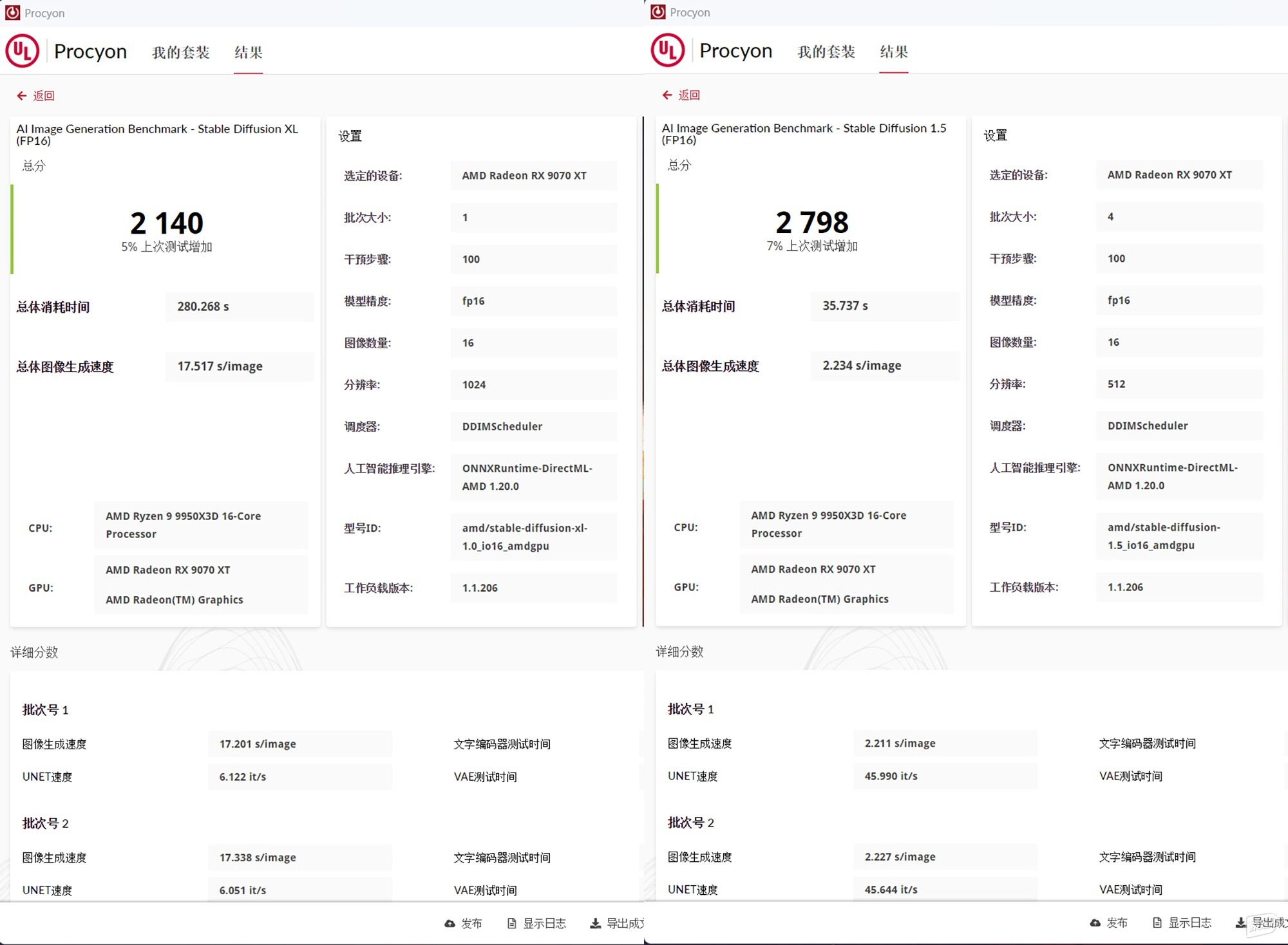Image resolution: width=1288 pixels, height=945 pixels.
Task: Click the 17.517 s/image speed value
Action: (240, 367)
